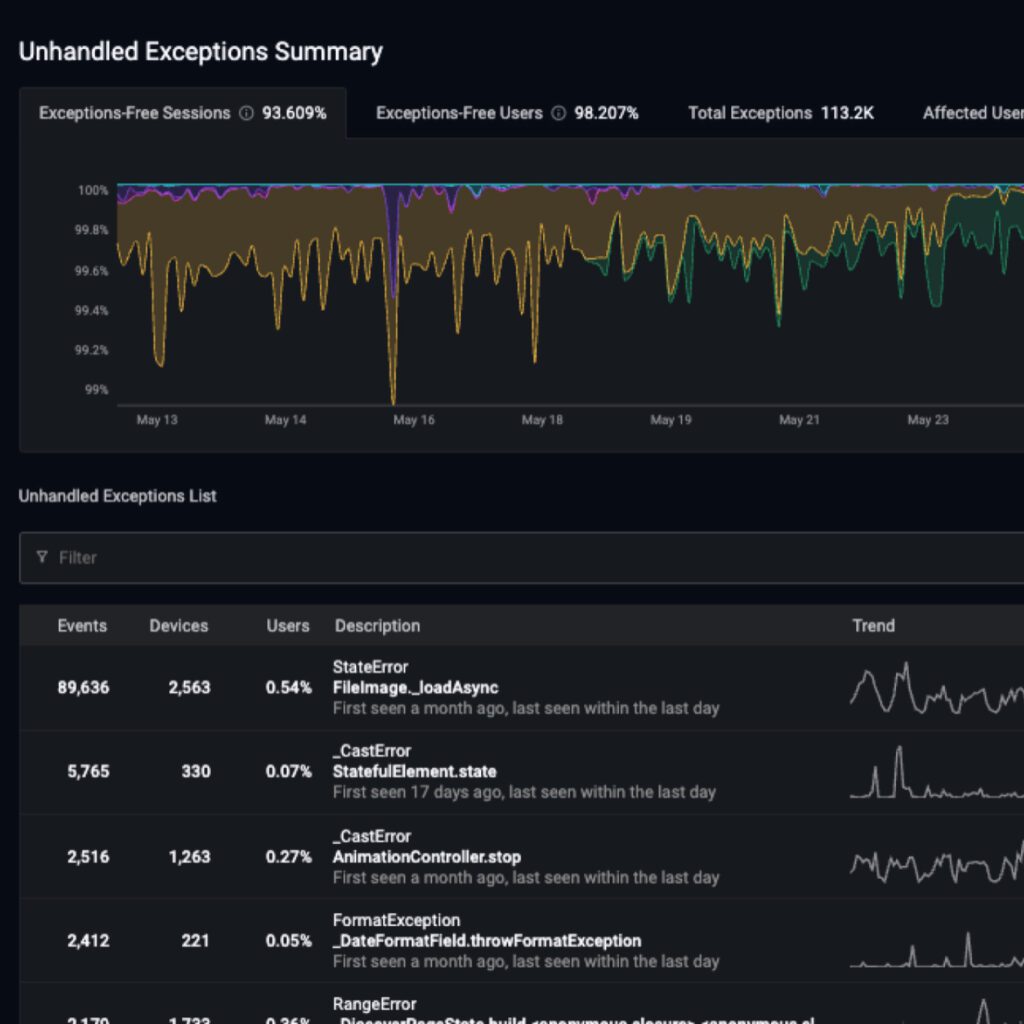Click the info icon beside Exceptions-Free Sessions

coord(246,113)
